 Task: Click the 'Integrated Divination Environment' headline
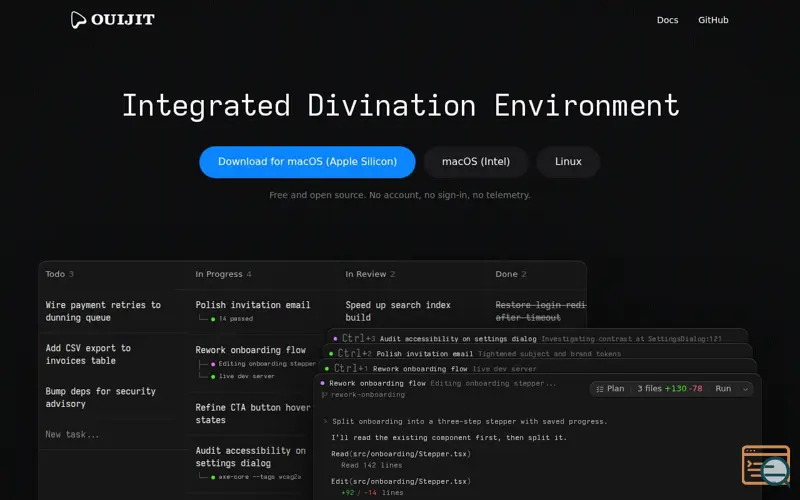pyautogui.click(x=401, y=106)
